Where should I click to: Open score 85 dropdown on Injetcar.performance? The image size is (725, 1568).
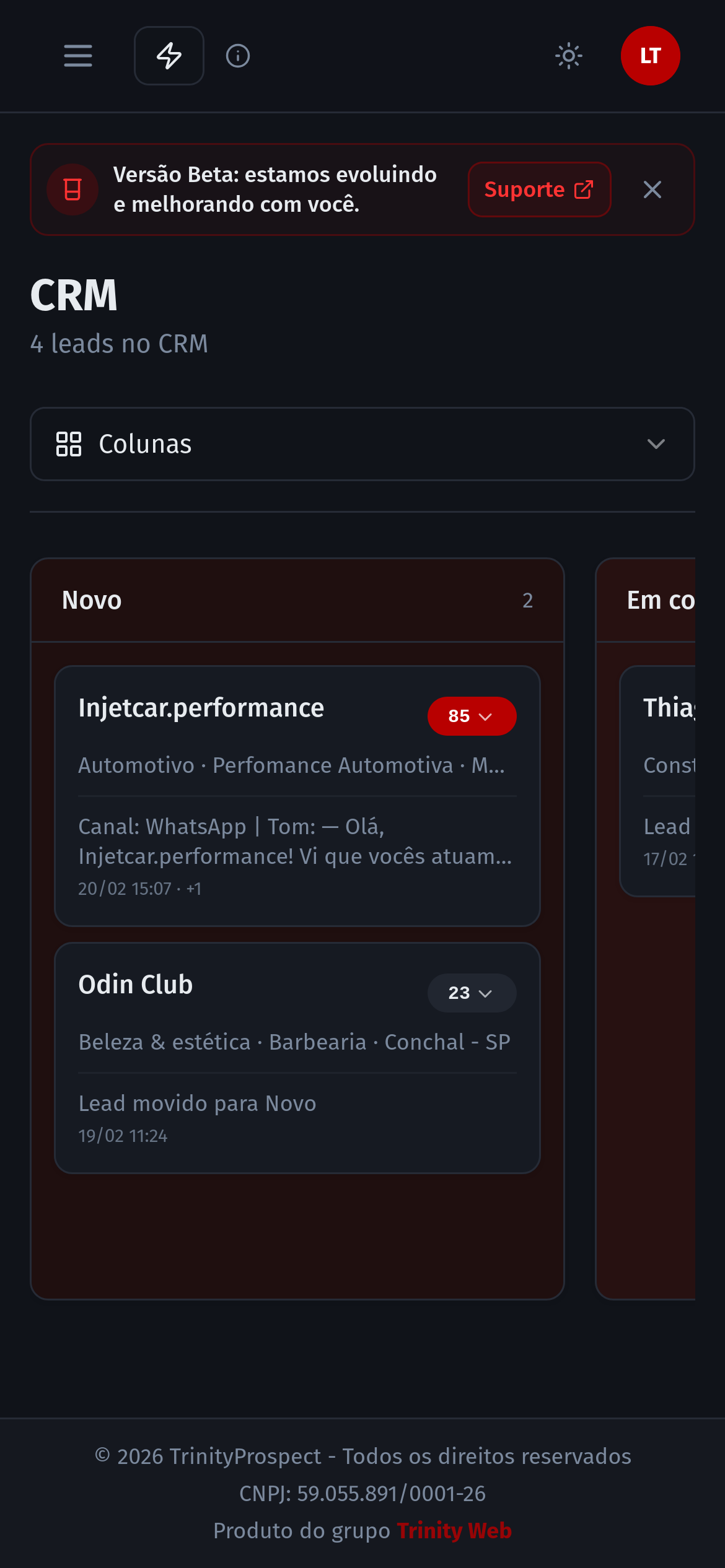[x=472, y=716]
